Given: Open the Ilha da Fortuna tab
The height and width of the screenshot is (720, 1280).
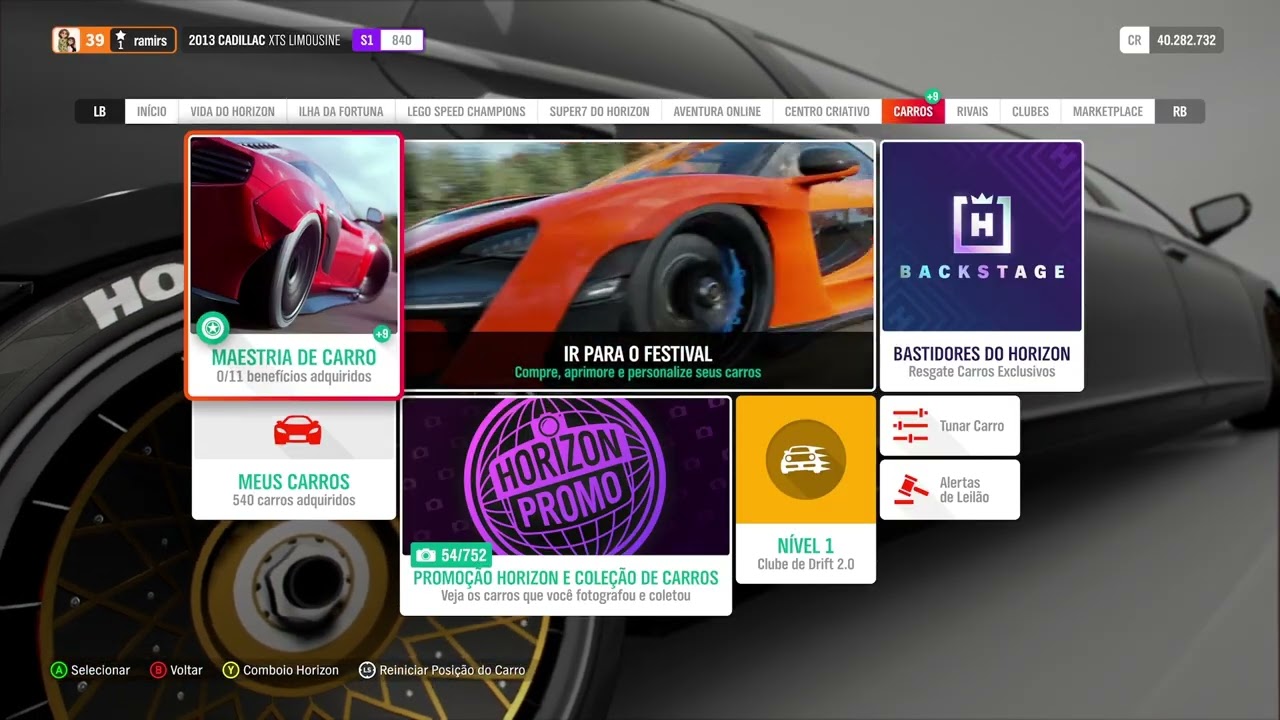Looking at the screenshot, I should click(x=341, y=111).
